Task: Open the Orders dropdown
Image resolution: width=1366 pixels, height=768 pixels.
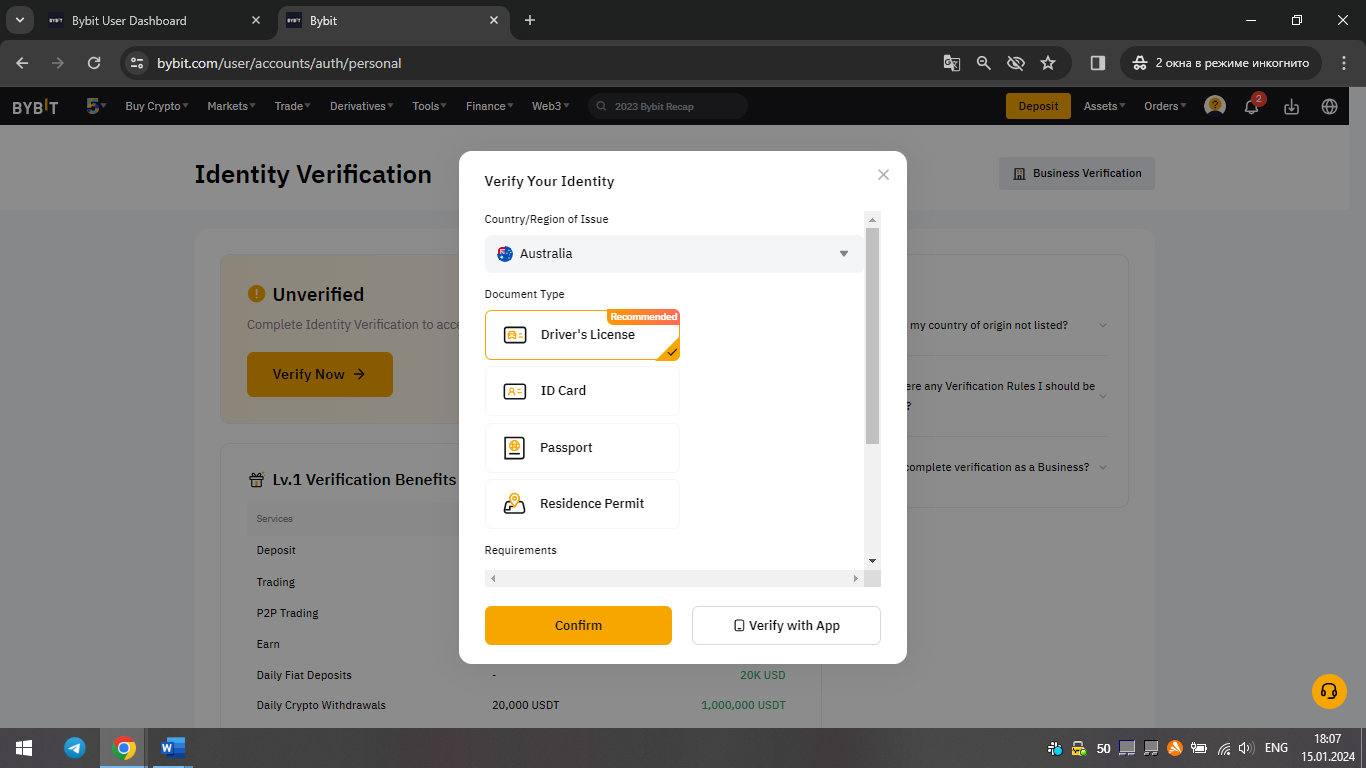Action: (1165, 106)
